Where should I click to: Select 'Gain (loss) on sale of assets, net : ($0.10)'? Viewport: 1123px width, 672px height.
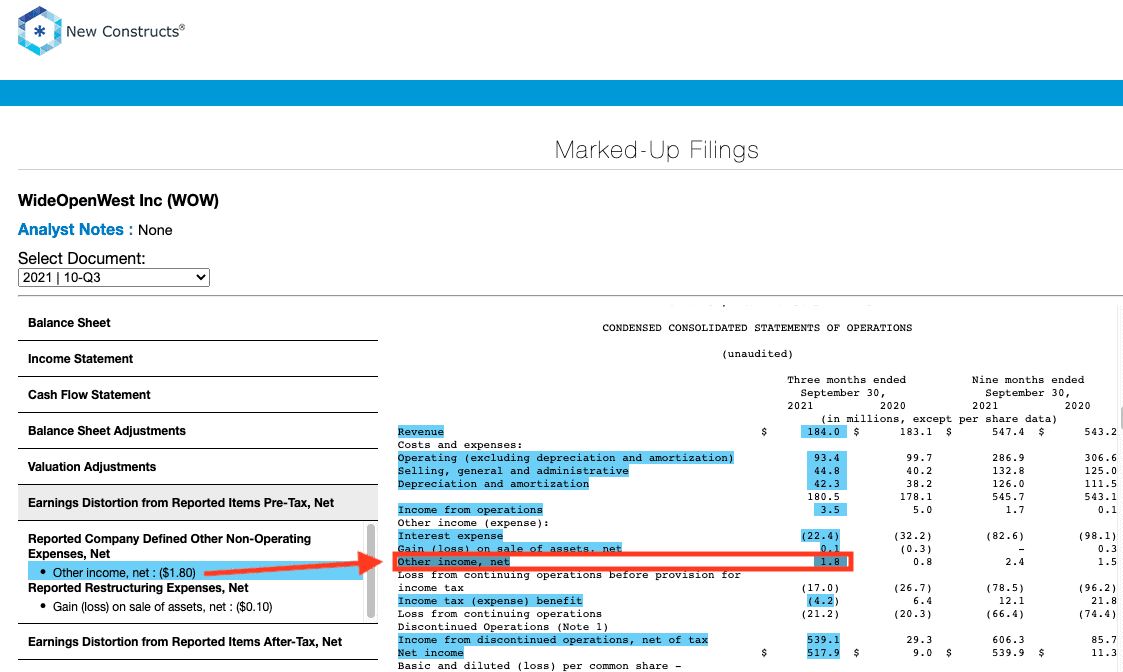[163, 607]
